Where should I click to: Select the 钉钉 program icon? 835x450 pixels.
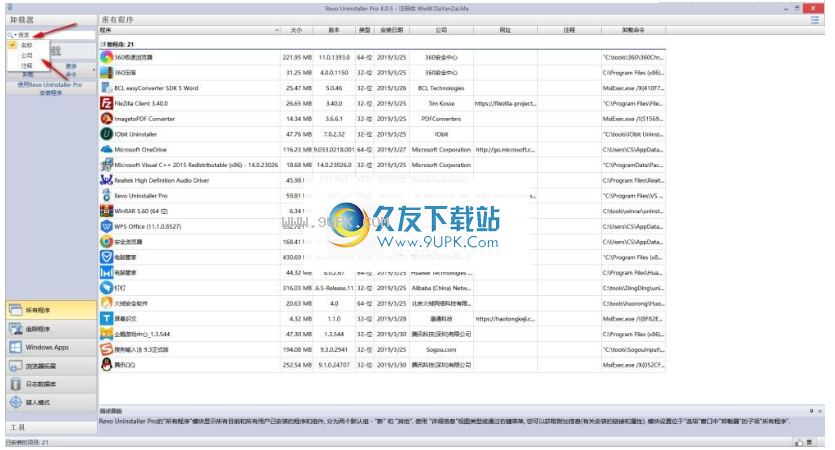(107, 288)
